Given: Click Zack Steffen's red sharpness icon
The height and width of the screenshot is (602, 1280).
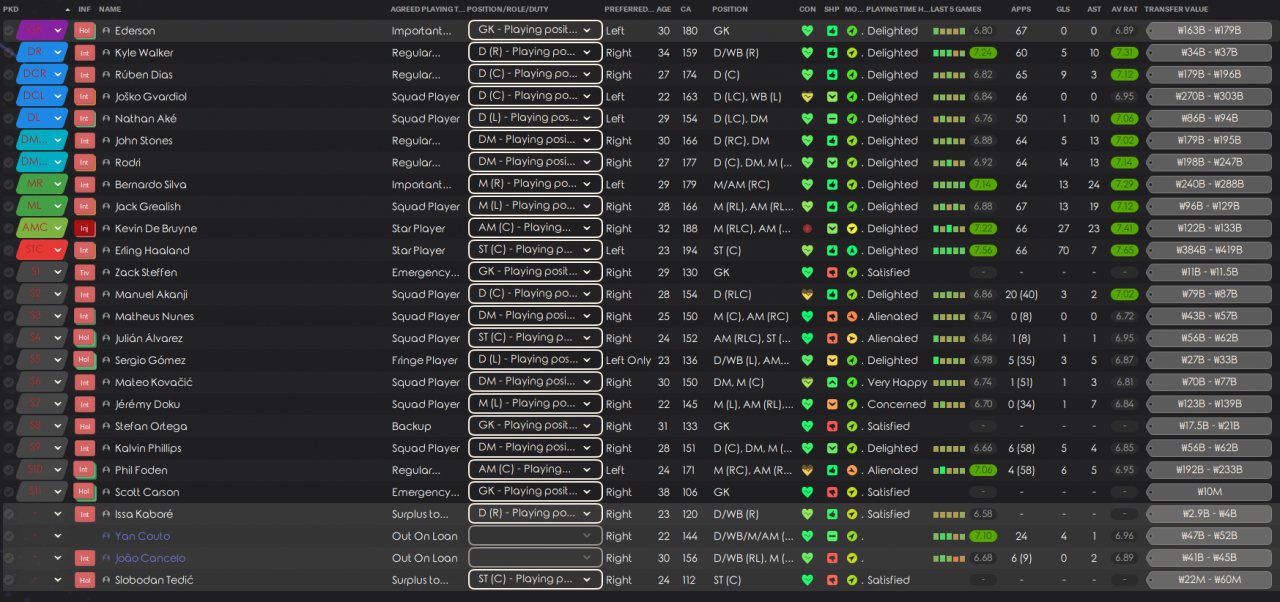Looking at the screenshot, I should click(x=832, y=273).
